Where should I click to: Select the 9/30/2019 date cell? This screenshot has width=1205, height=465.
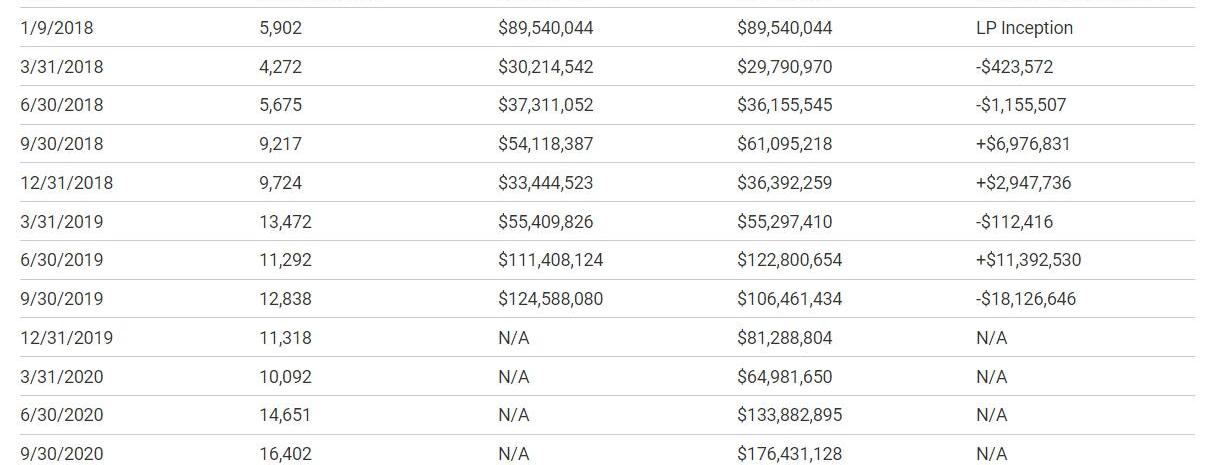[61, 299]
